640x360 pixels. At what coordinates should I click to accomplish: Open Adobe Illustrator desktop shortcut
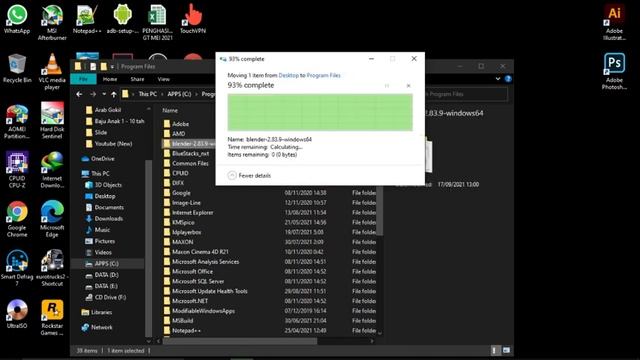(614, 22)
